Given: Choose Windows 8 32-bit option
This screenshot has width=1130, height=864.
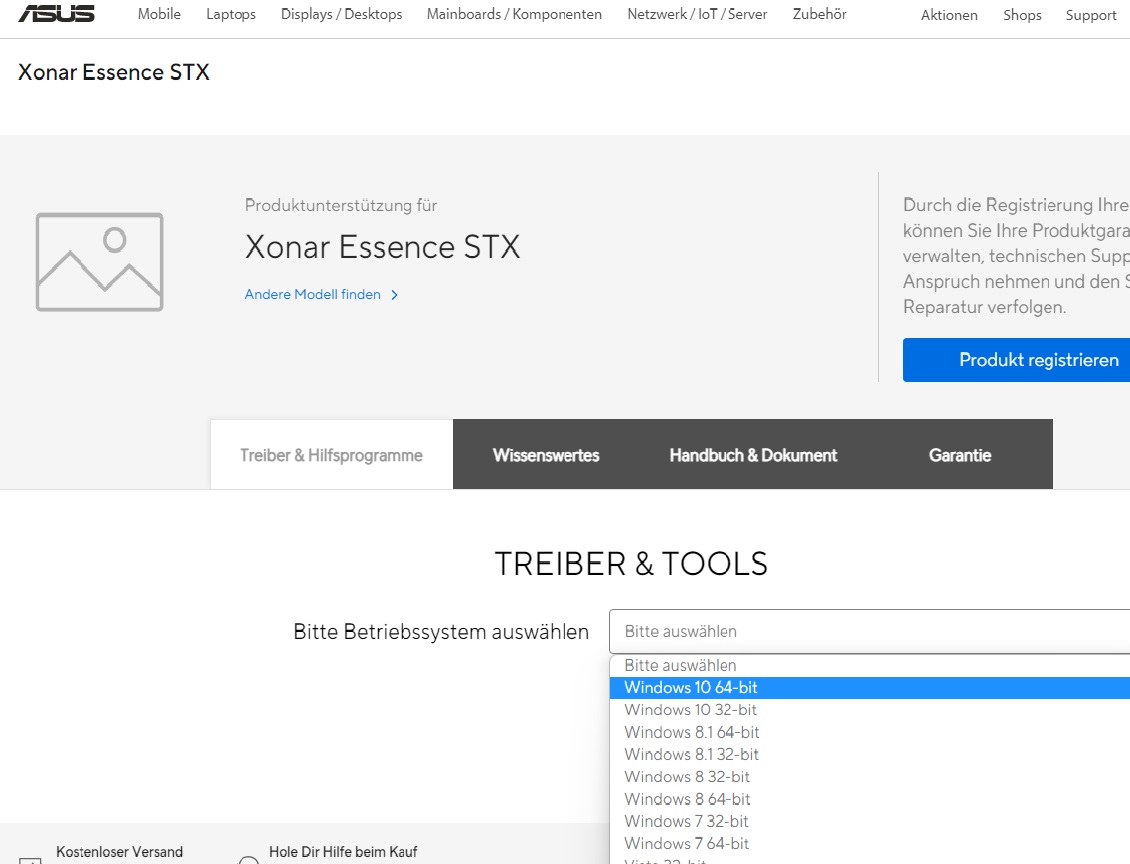Looking at the screenshot, I should (869, 777).
